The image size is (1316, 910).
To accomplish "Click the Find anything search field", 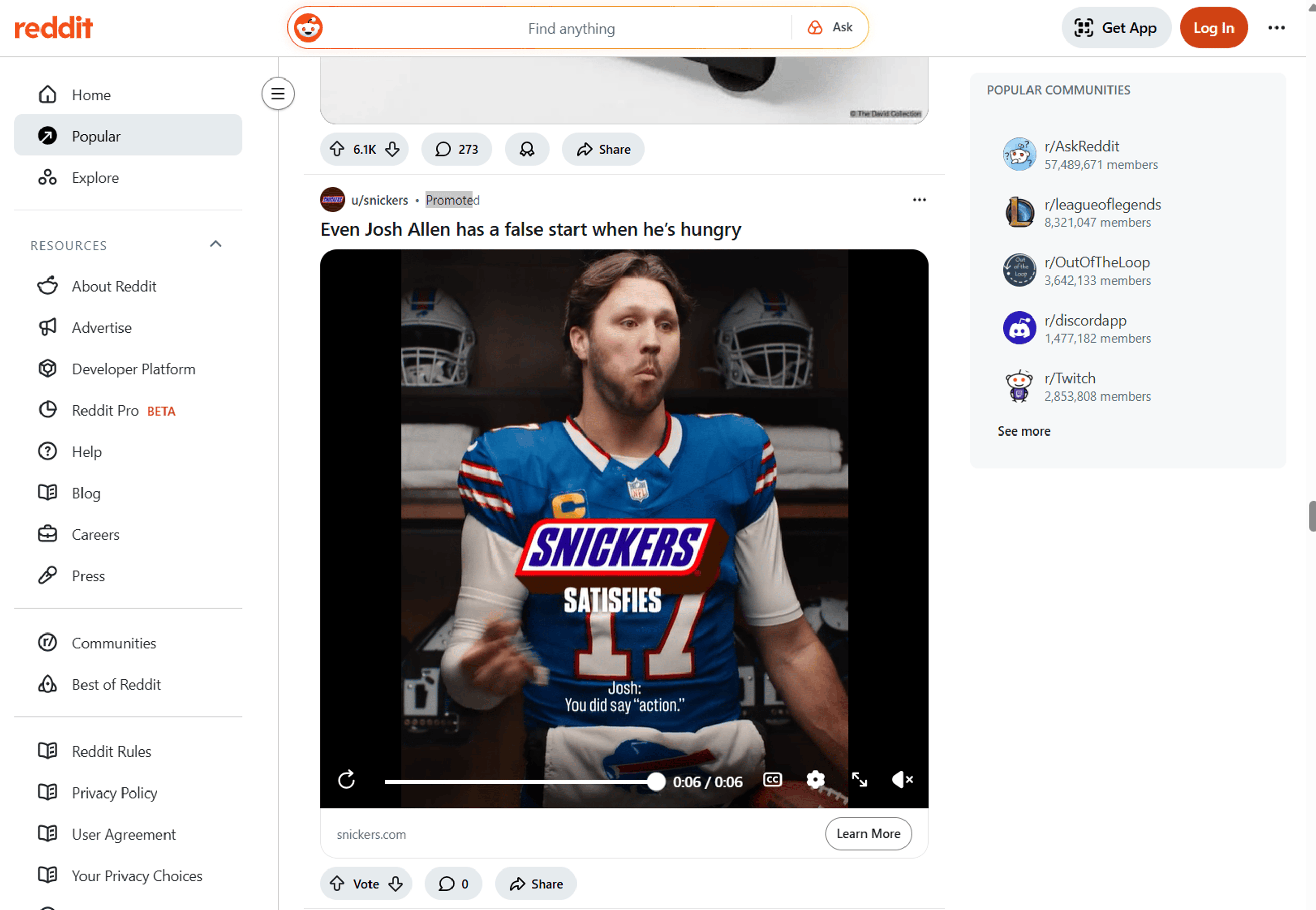I will (x=570, y=28).
